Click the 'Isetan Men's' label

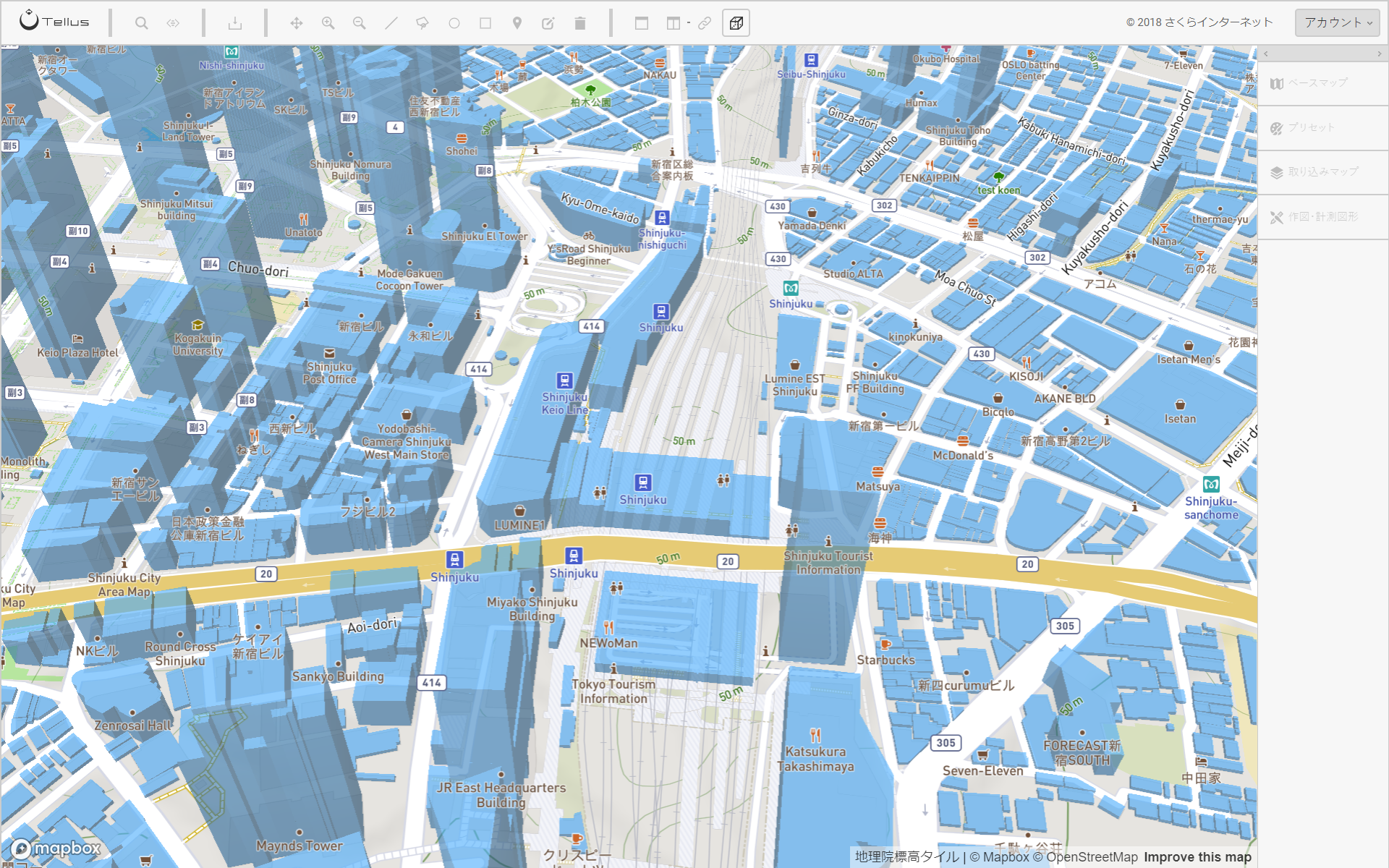coord(1189,359)
